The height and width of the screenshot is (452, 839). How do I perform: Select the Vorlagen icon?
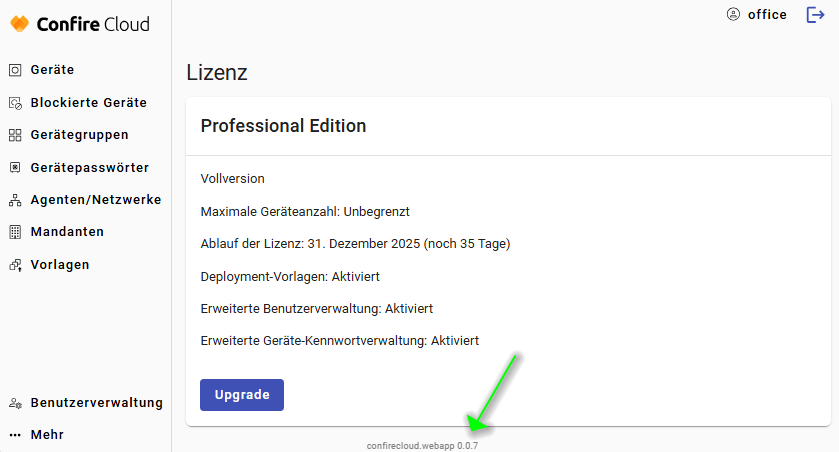15,265
